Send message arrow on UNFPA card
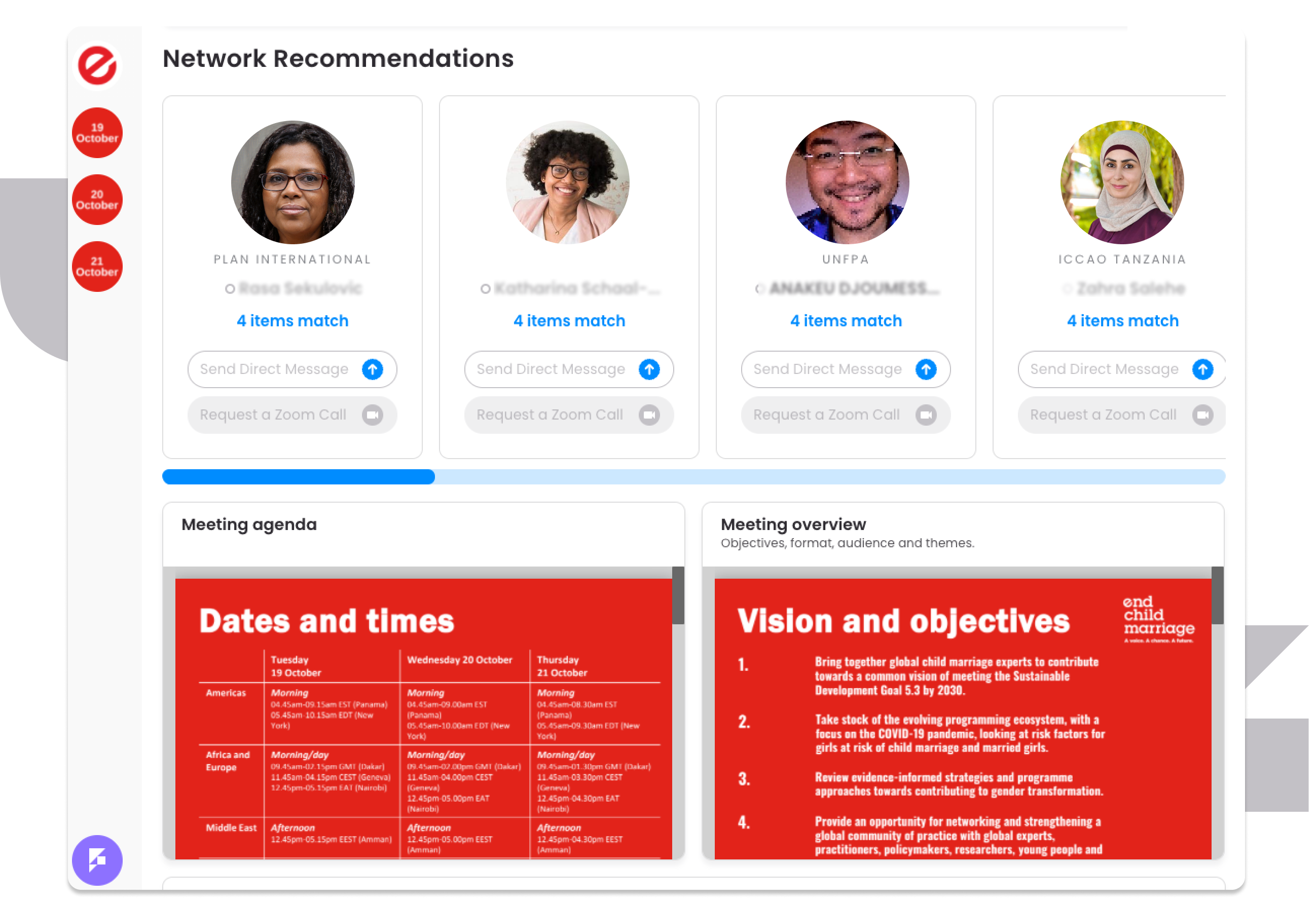 click(926, 369)
